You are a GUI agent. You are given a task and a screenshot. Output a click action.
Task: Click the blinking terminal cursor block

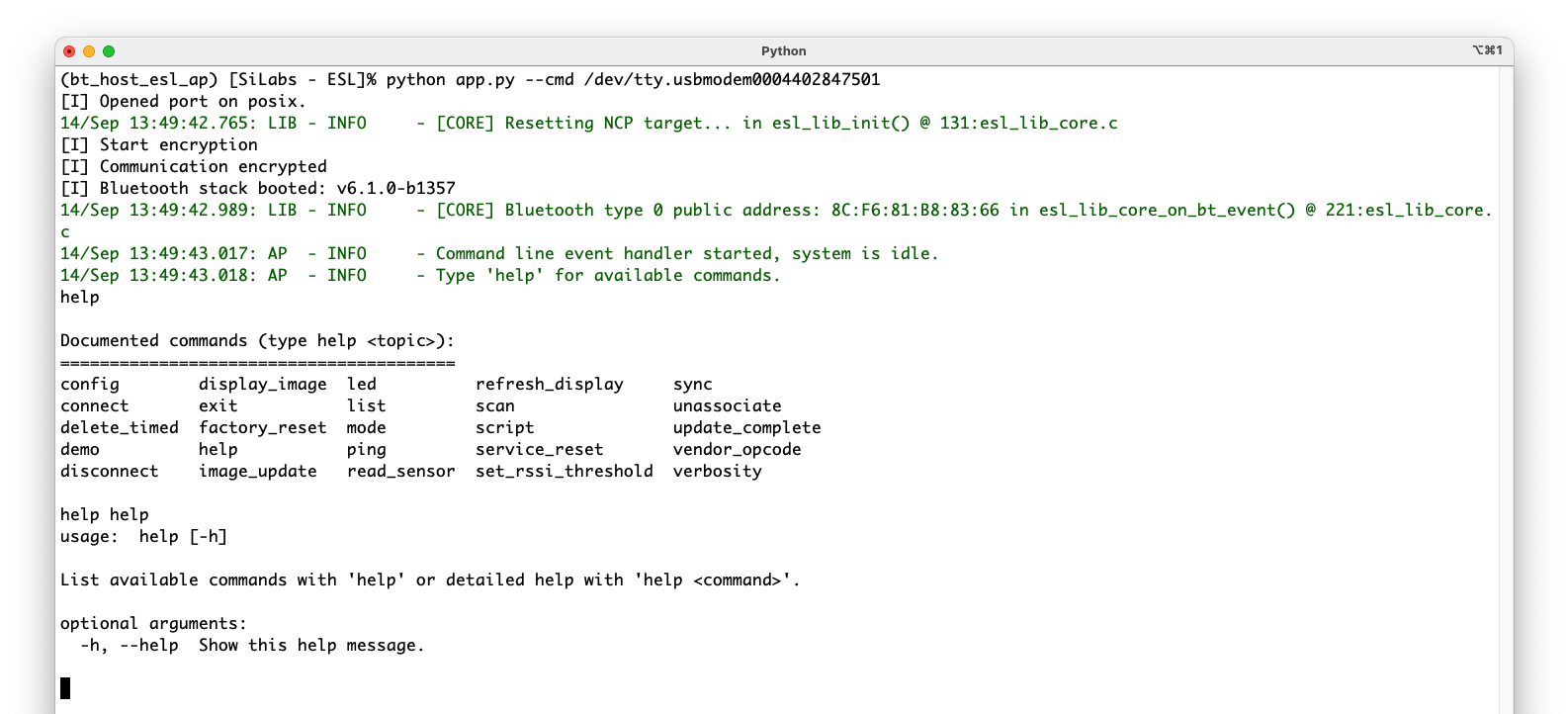point(65,688)
